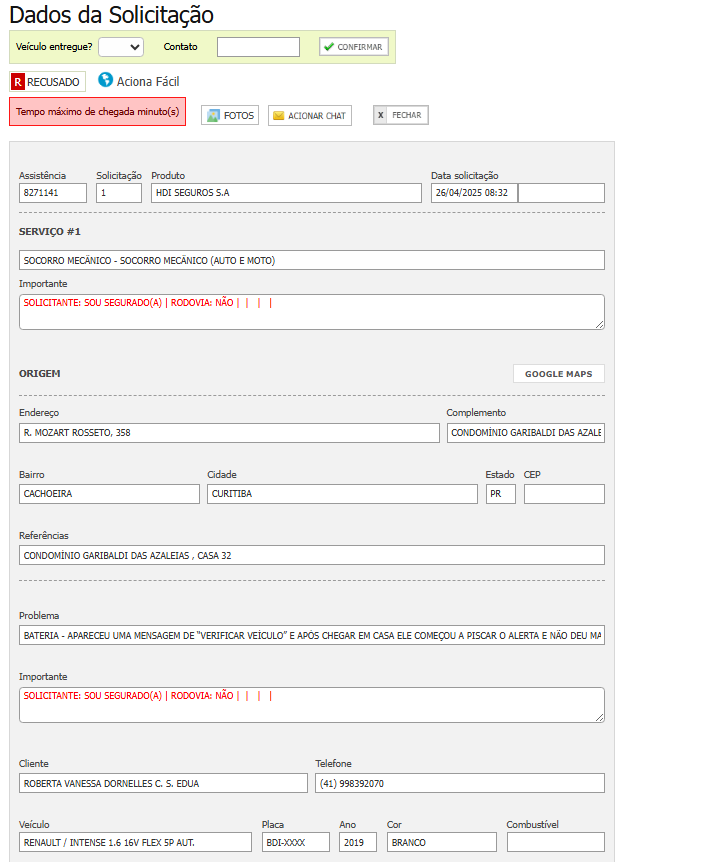The width and height of the screenshot is (716, 862).
Task: Click the Cidade field CURITIBA
Action: tap(342, 494)
